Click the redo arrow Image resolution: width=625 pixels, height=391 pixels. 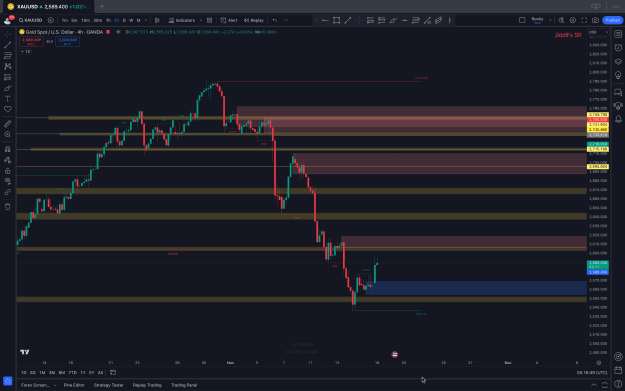tap(286, 20)
